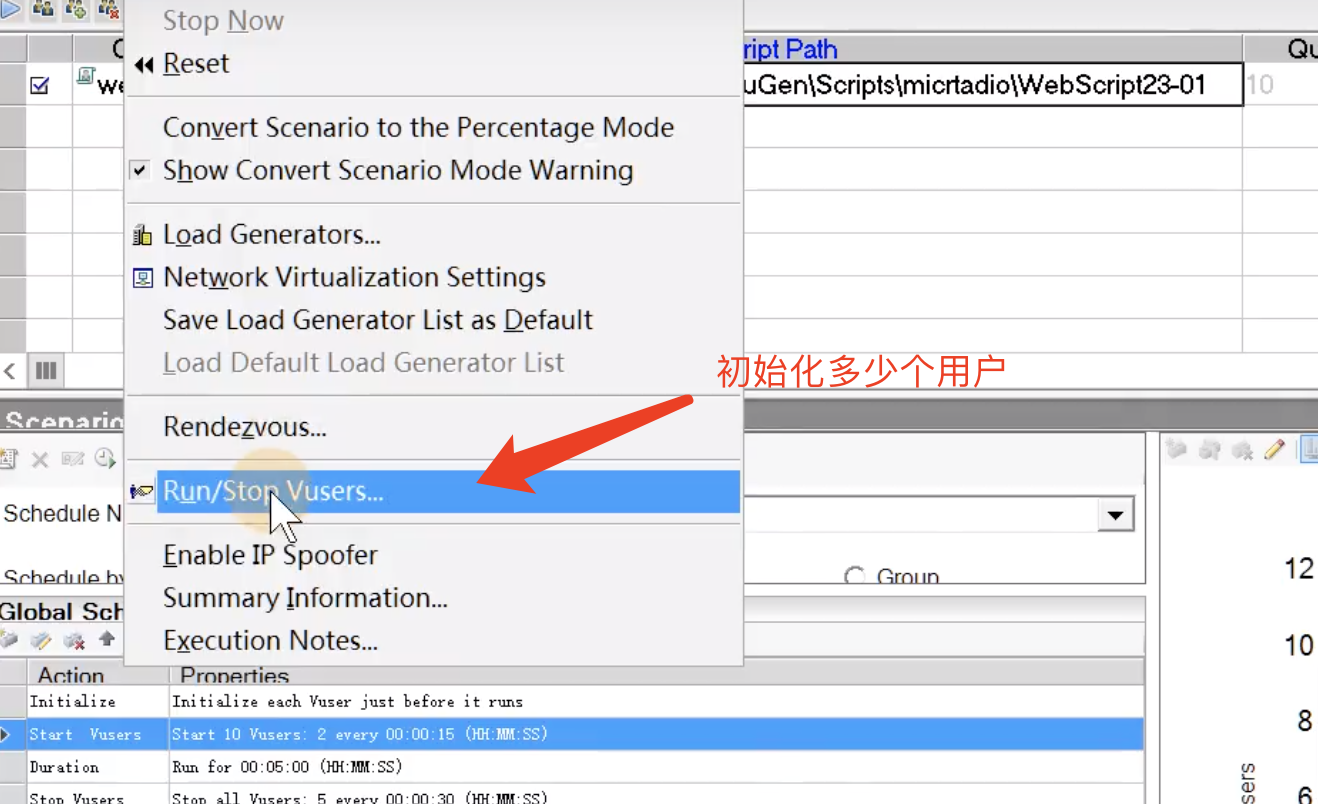The width and height of the screenshot is (1318, 804).
Task: Click the quantity cell showing 10
Action: pyautogui.click(x=1281, y=85)
